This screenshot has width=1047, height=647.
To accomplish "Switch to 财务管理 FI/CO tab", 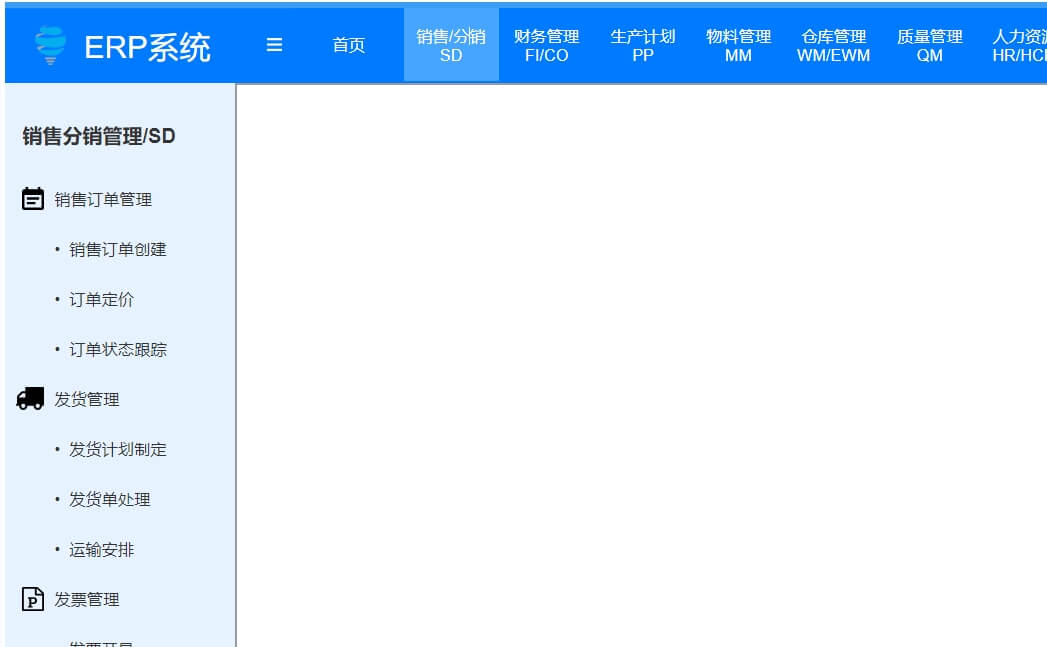I will coord(547,45).
